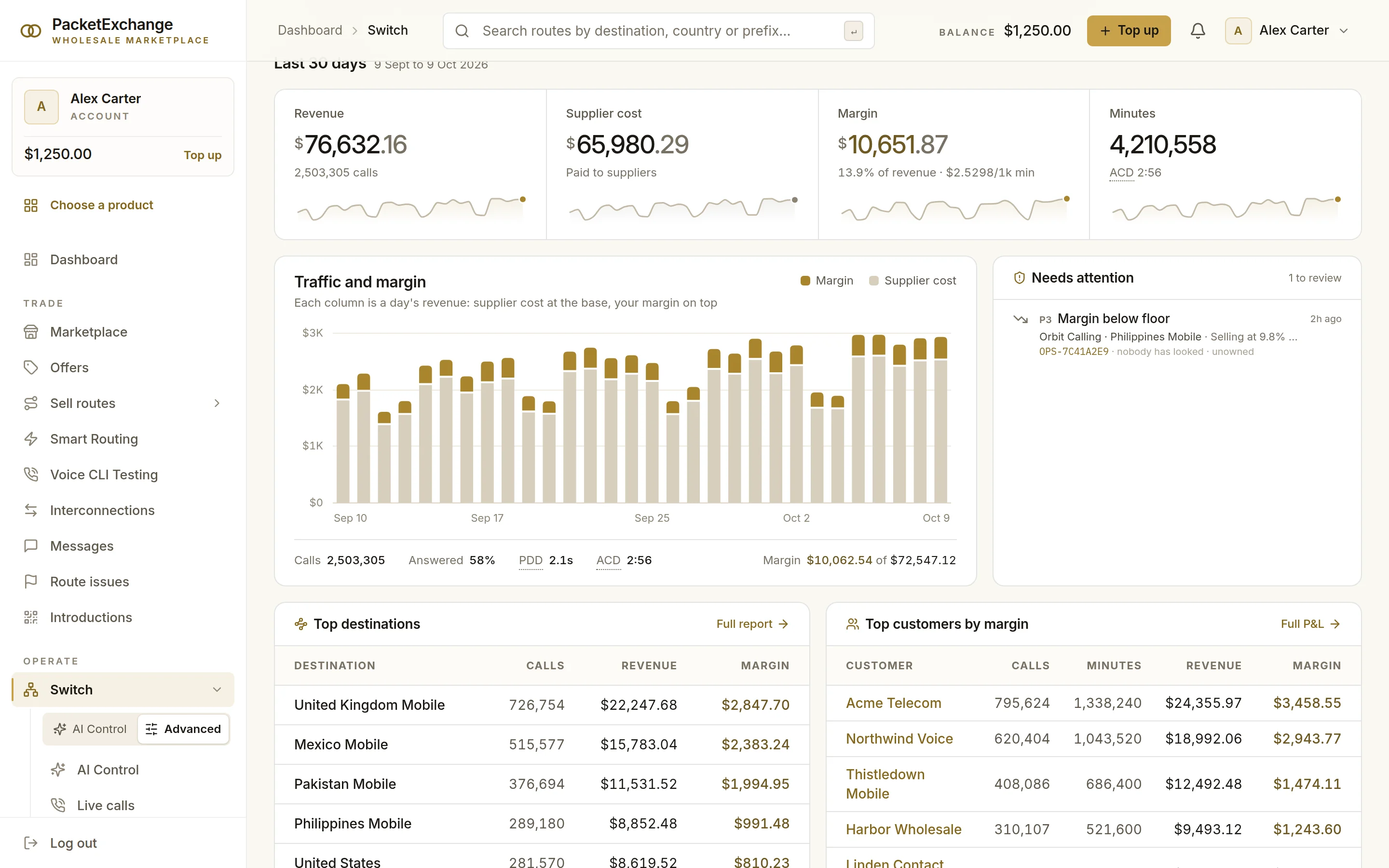The image size is (1389, 868).
Task: Open Voice CLI Testing
Action: pos(123,474)
